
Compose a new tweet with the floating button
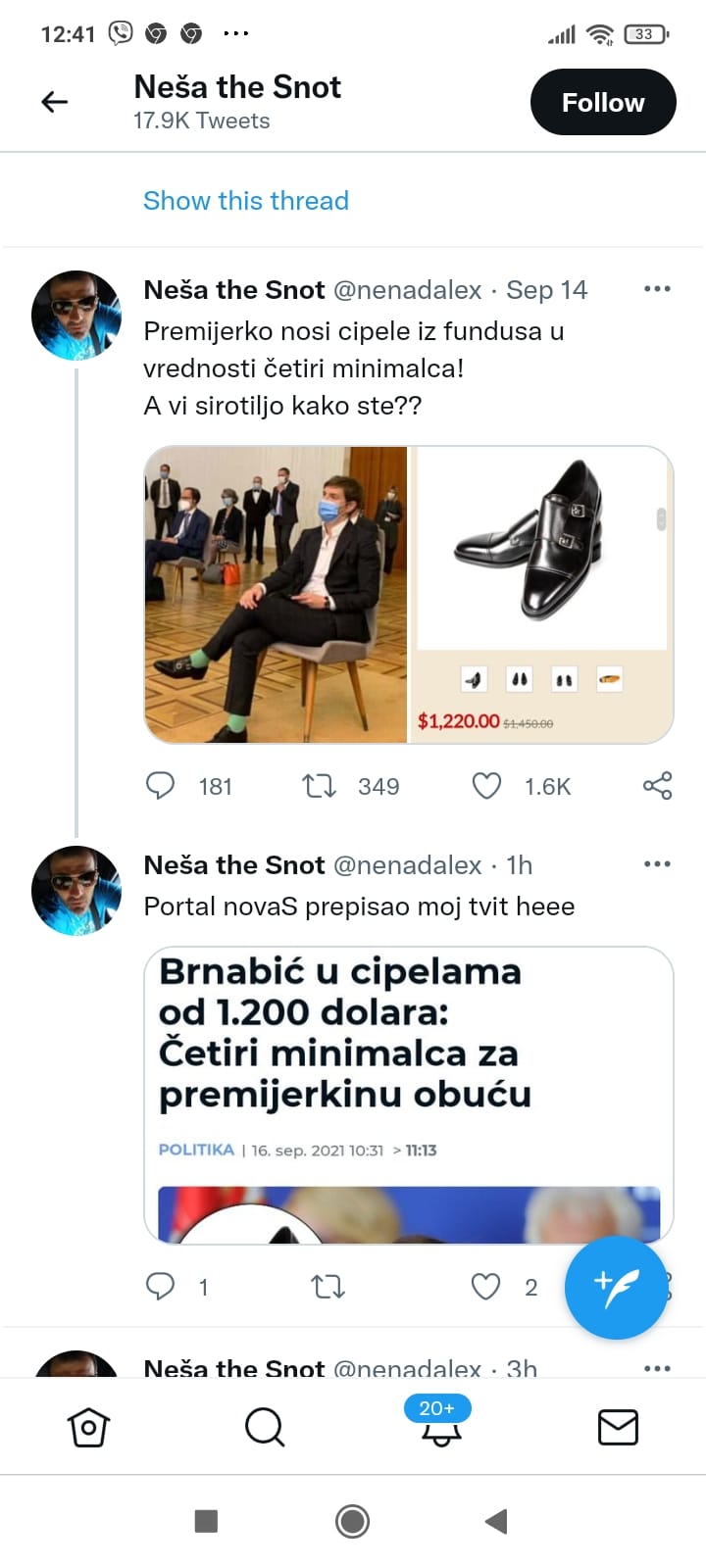point(616,1288)
